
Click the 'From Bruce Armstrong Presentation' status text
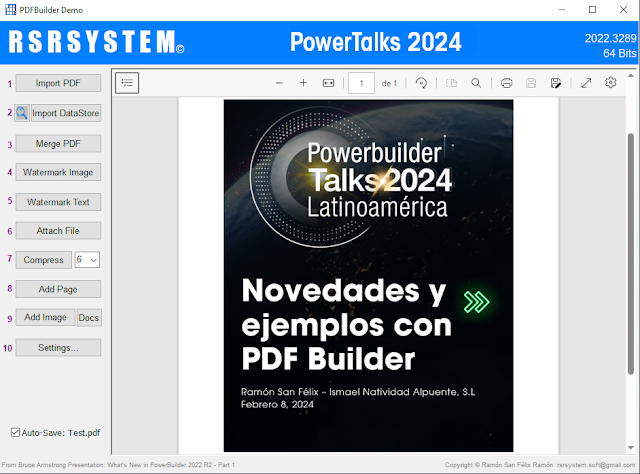click(x=118, y=465)
